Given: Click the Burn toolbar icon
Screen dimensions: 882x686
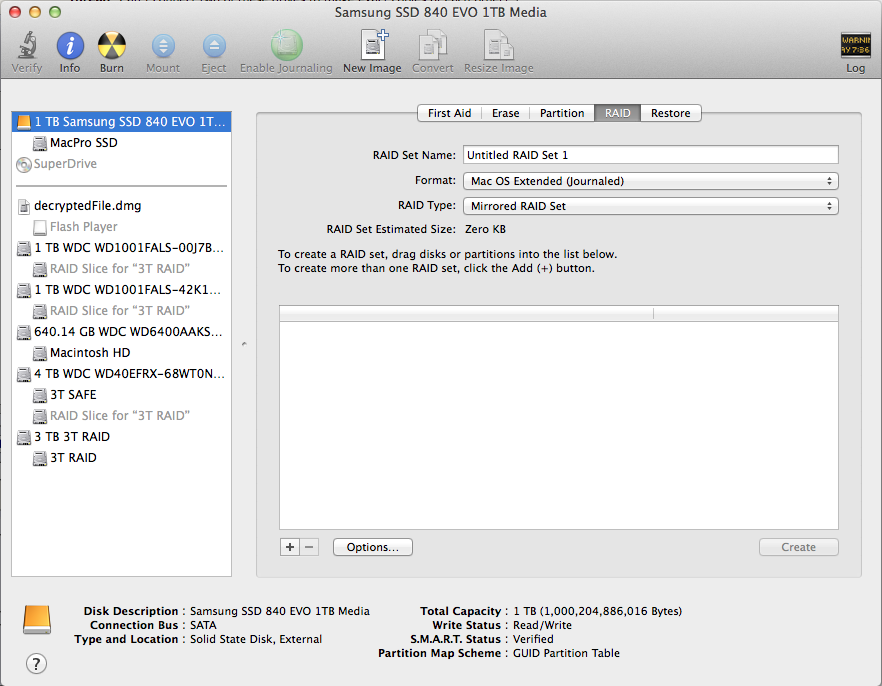Looking at the screenshot, I should 112,46.
